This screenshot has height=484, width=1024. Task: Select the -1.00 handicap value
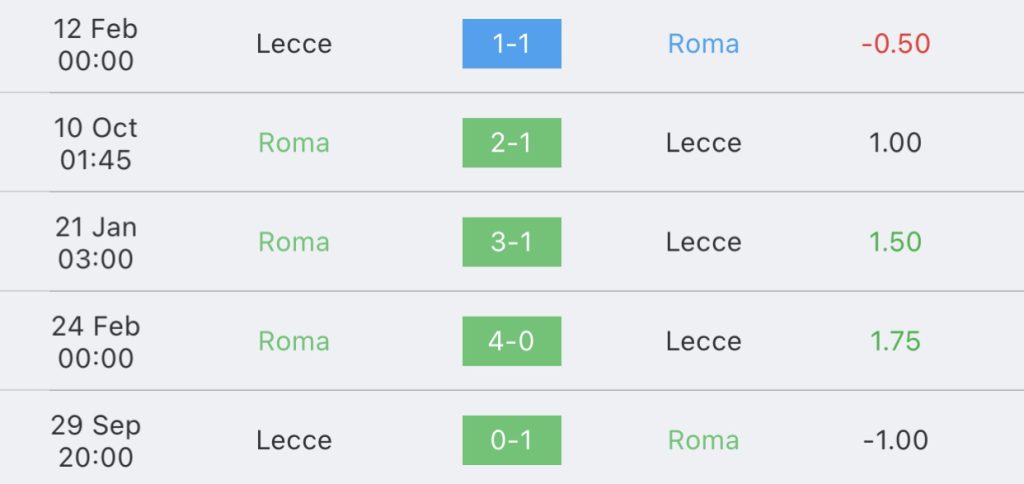coord(895,439)
